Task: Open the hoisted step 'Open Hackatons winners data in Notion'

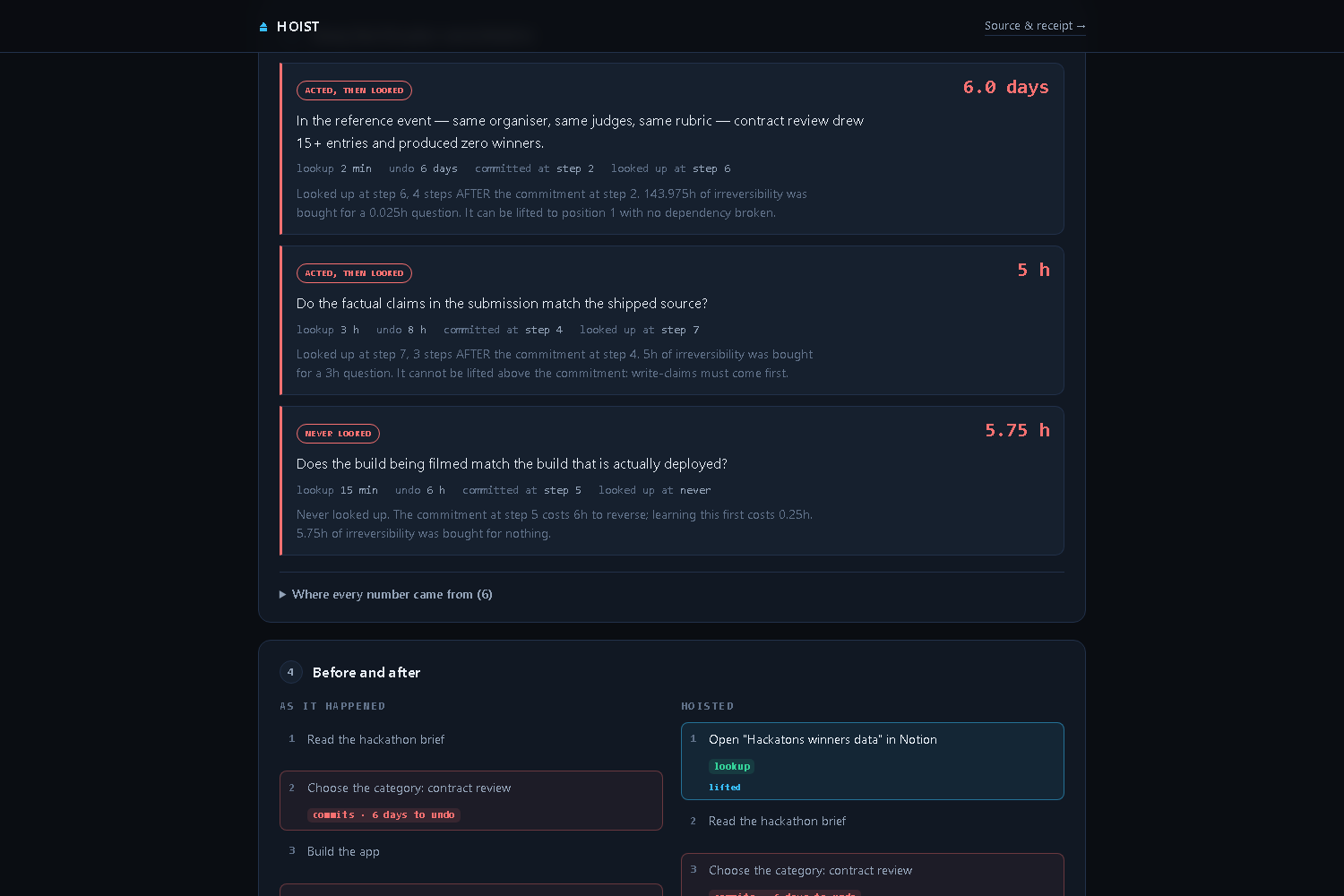Action: pos(873,761)
